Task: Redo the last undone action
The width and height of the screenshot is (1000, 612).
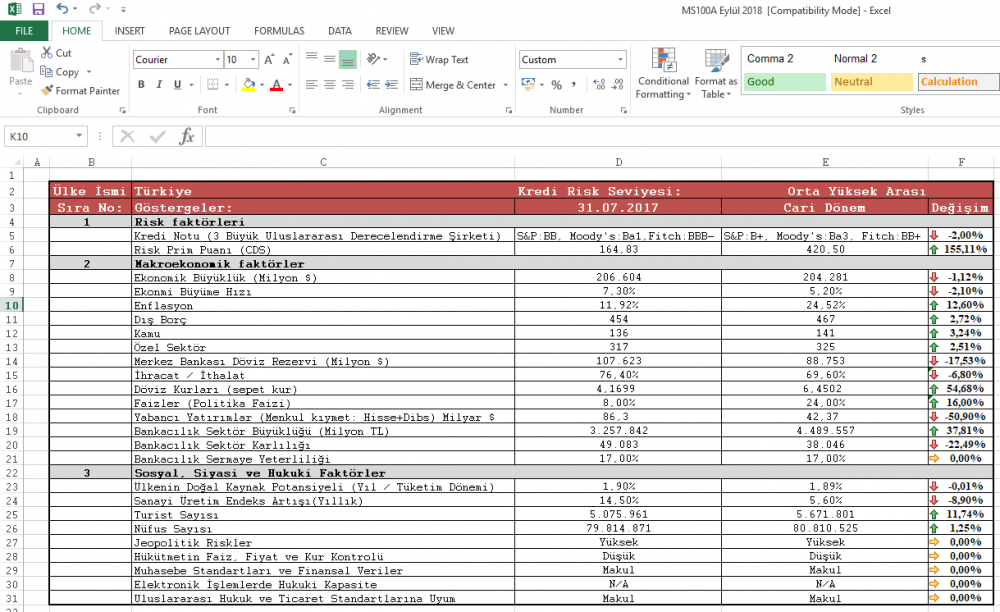Action: click(x=94, y=9)
